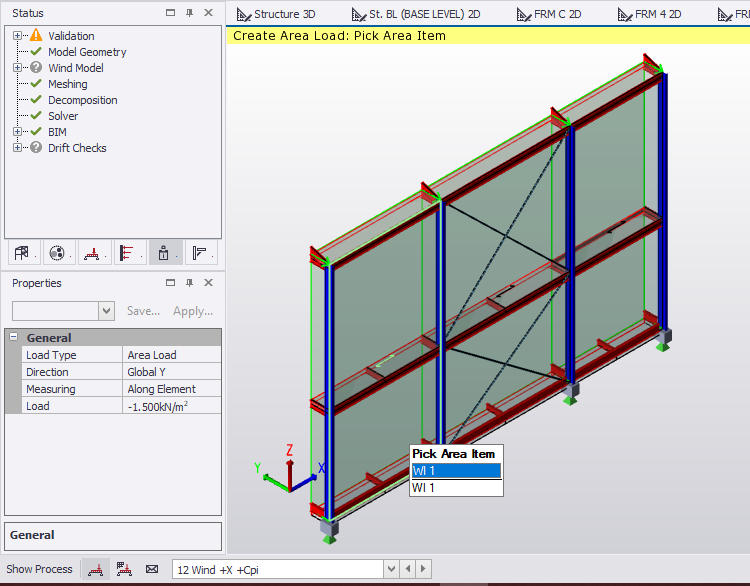
Task: Expand the Wind Model tree node
Action: pyautogui.click(x=17, y=67)
